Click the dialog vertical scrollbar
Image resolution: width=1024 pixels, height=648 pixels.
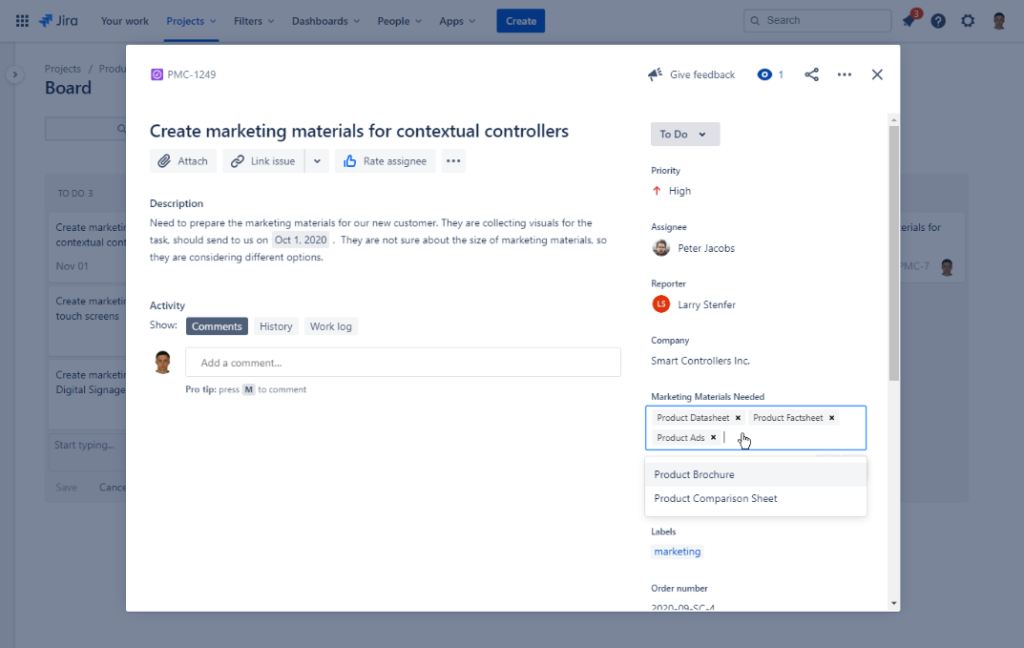[x=893, y=253]
